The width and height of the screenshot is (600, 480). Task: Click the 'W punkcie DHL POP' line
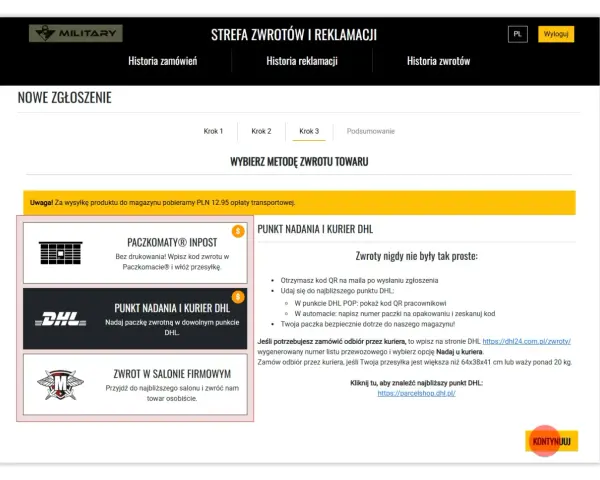click(x=370, y=303)
